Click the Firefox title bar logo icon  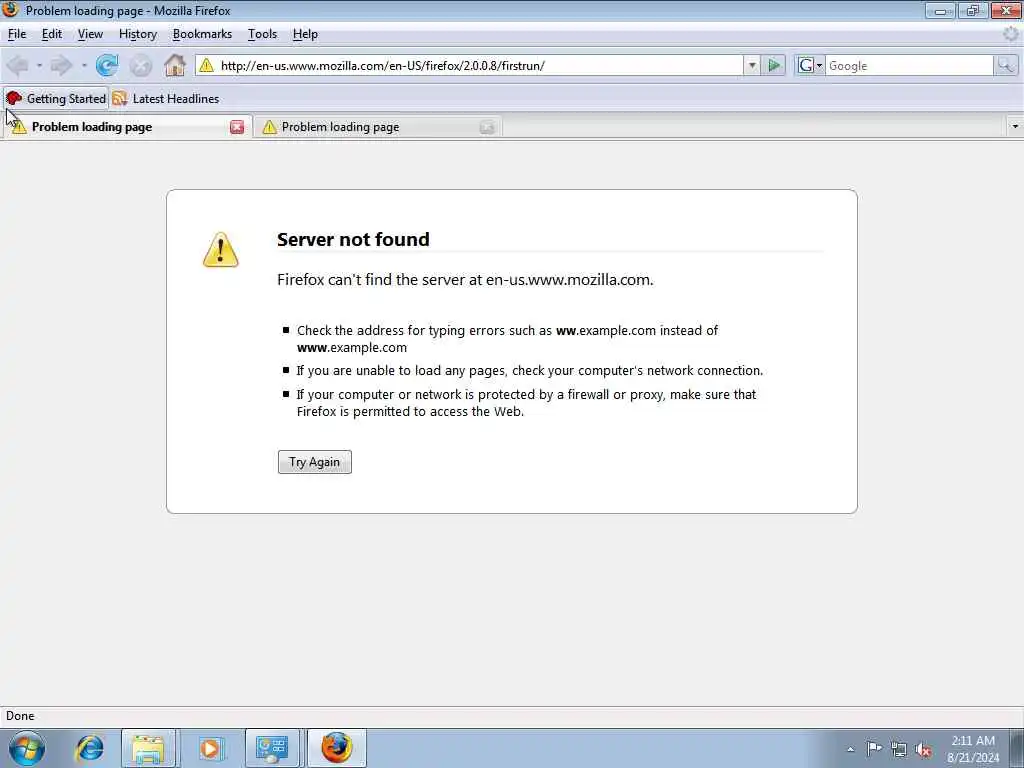point(10,10)
